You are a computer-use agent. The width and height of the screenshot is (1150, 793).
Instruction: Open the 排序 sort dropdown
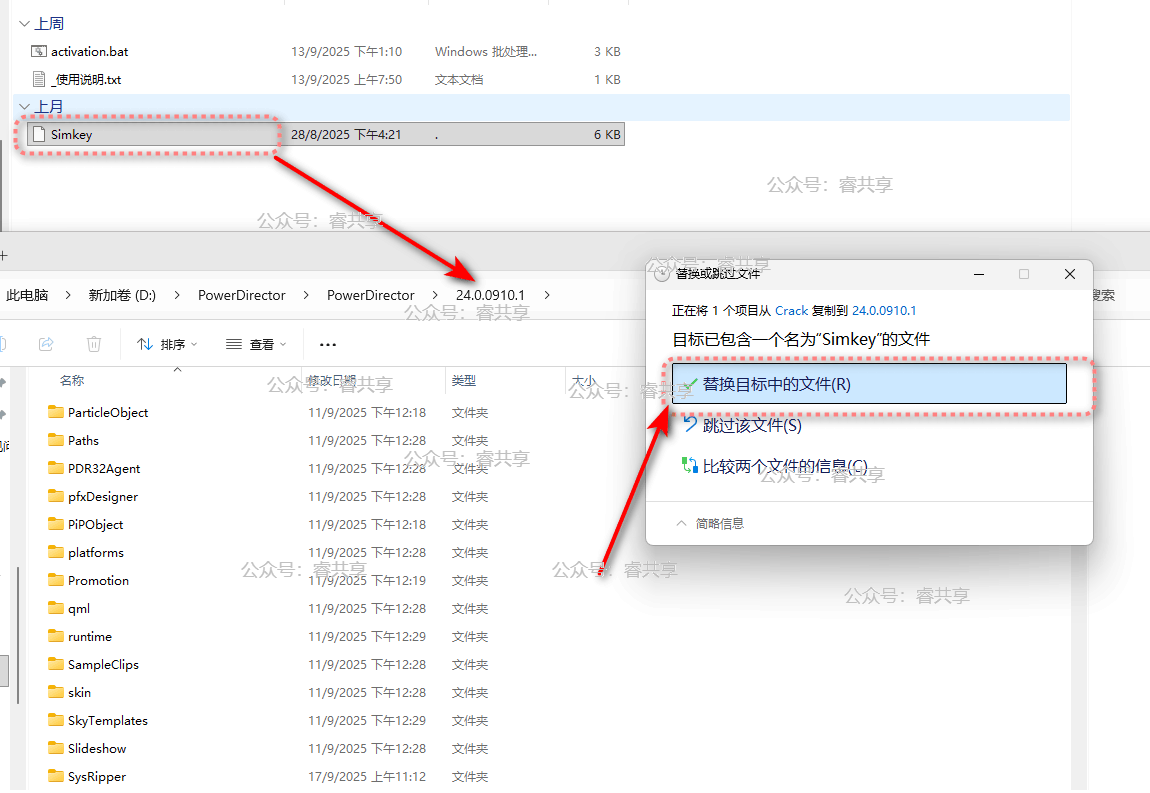coord(167,344)
